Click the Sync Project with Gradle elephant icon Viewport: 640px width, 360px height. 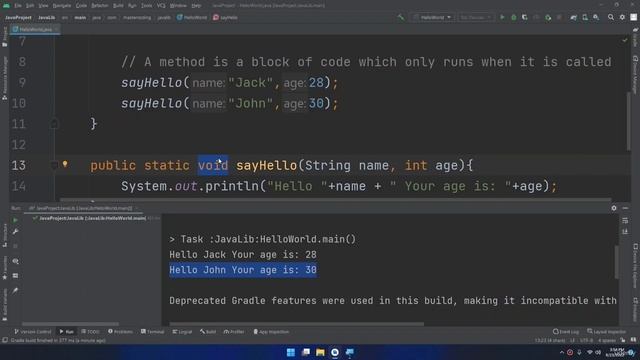pos(573,18)
